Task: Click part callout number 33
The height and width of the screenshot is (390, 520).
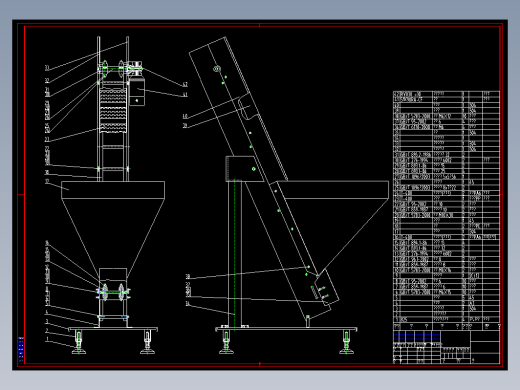Action: tap(47, 68)
